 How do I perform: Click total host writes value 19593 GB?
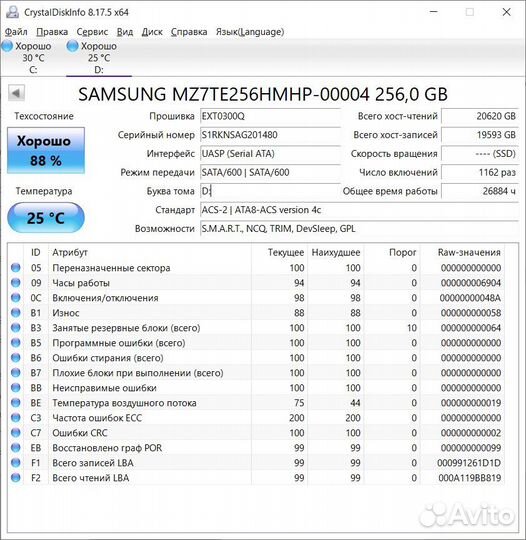tap(480, 135)
